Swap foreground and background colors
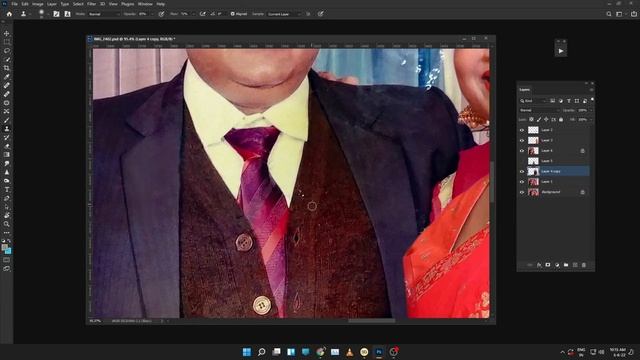640x360 pixels. 9,241
